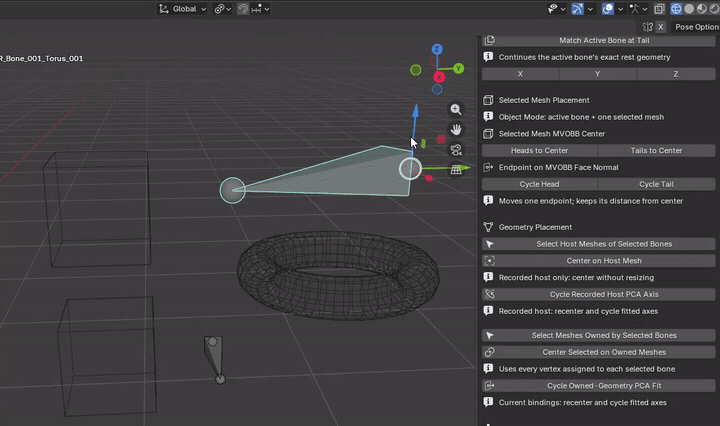Click the red X axis gizmo ball

[x=439, y=77]
